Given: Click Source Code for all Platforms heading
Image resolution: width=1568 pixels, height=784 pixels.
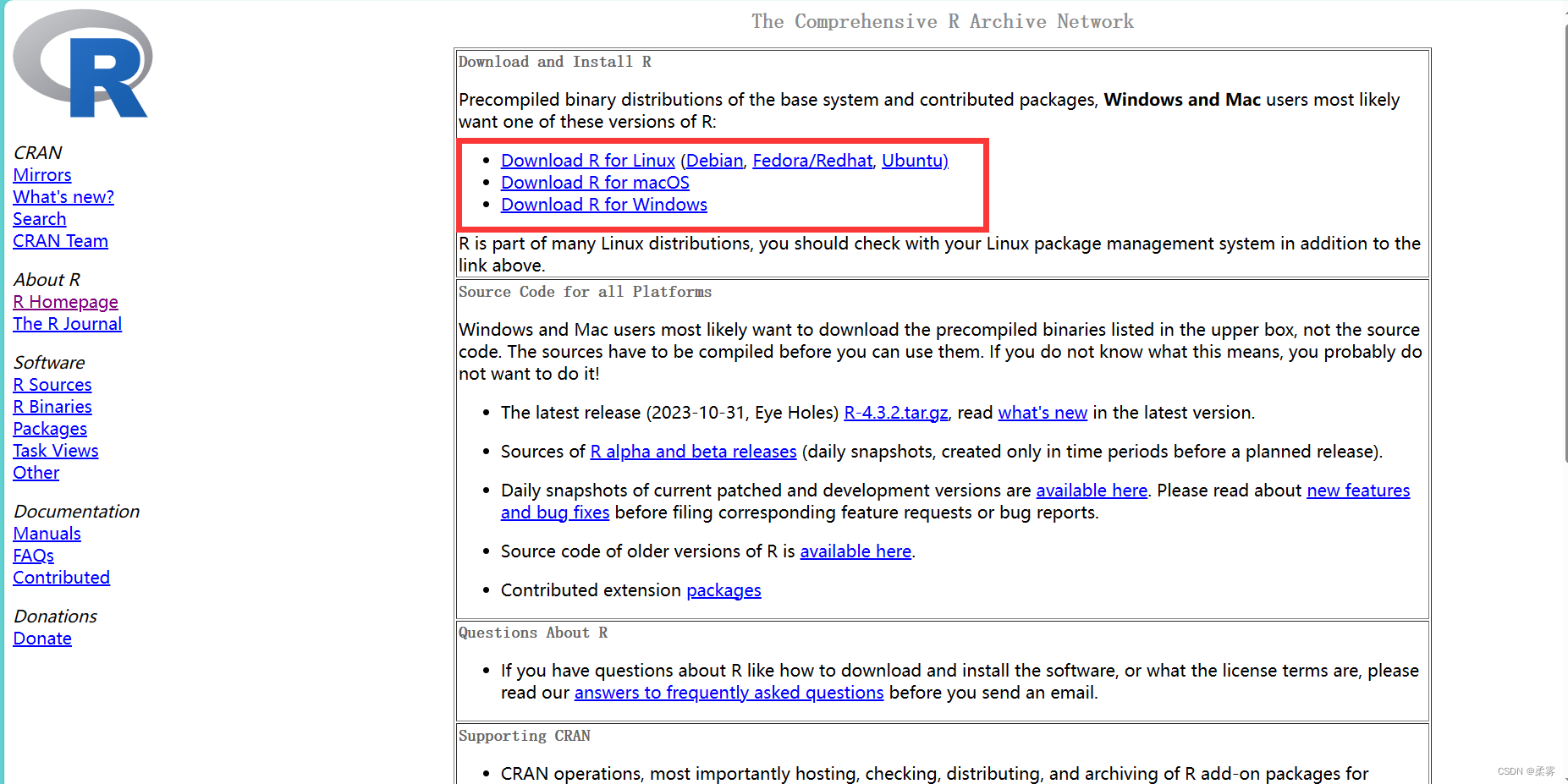Looking at the screenshot, I should [x=585, y=292].
